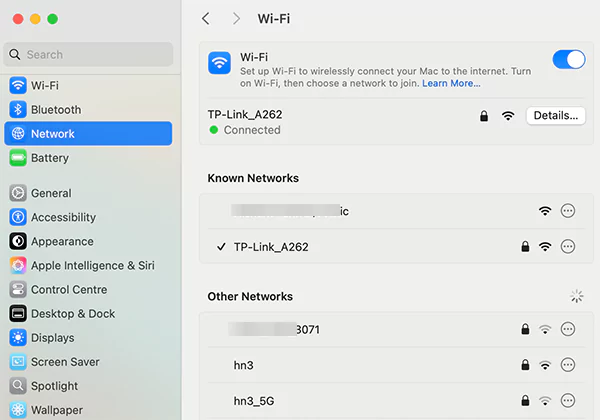Viewport: 600px width, 420px height.
Task: Turn off the Wi-Fi toggle switch
Action: (x=569, y=60)
